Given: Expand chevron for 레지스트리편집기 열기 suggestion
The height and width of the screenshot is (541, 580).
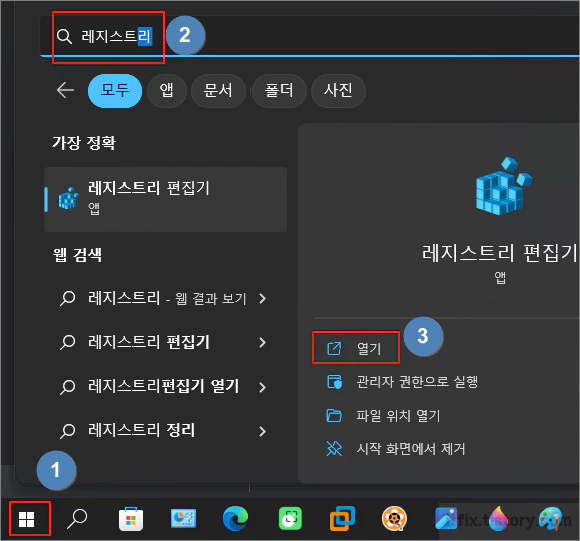Looking at the screenshot, I should pyautogui.click(x=263, y=387).
